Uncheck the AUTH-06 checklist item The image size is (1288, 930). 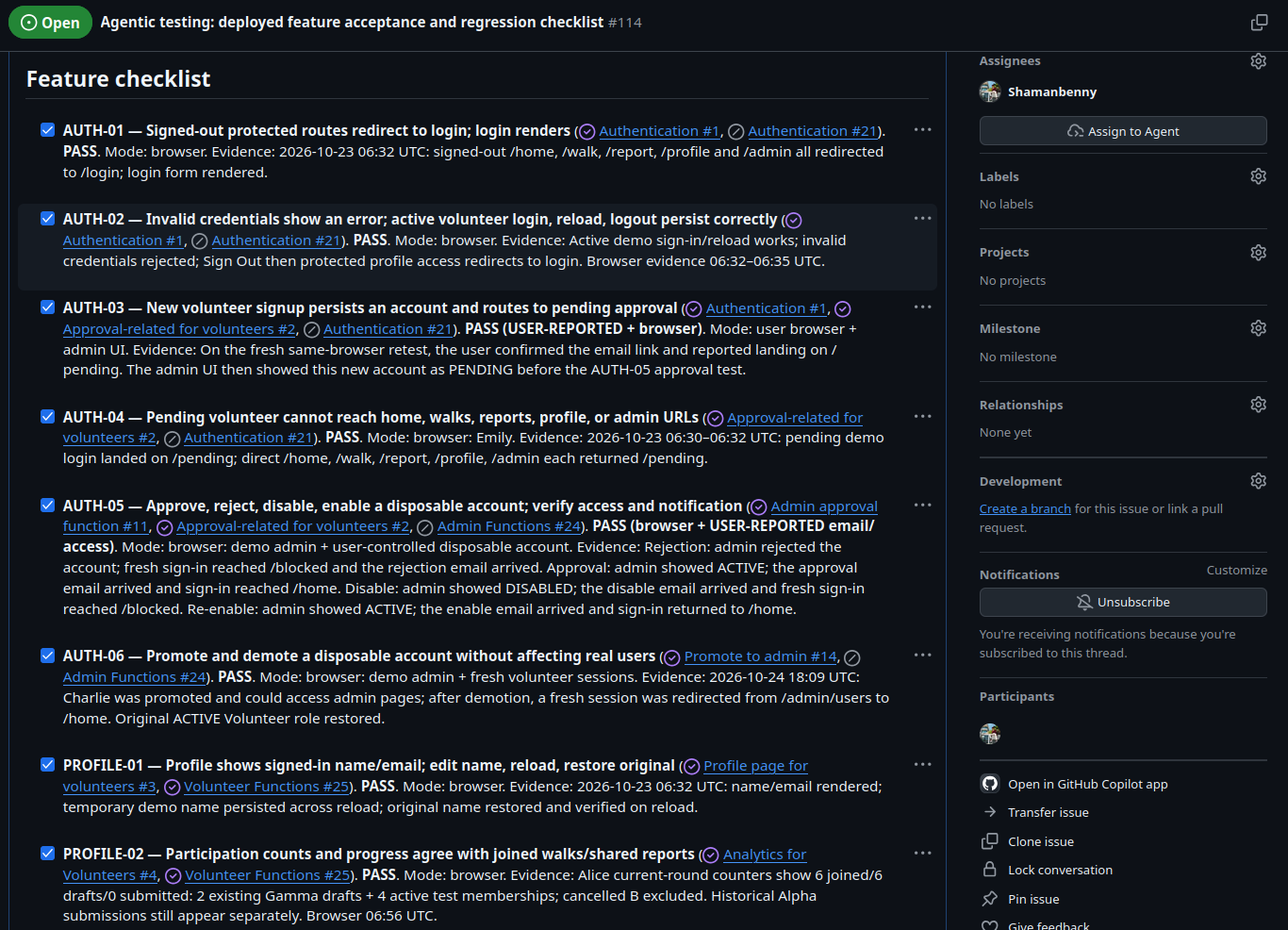pyautogui.click(x=48, y=656)
